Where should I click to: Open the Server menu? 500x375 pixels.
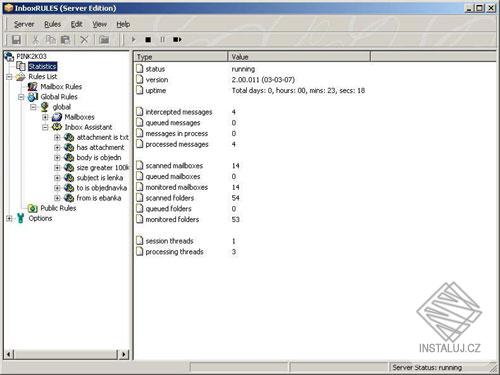click(x=24, y=24)
